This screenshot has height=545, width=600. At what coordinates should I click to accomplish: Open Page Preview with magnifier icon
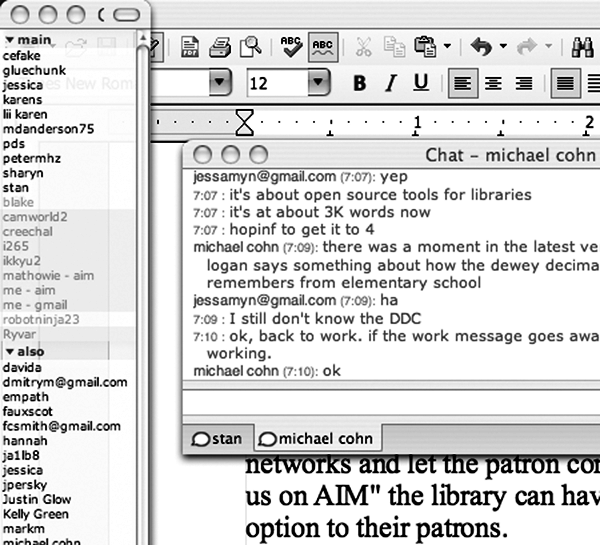(252, 45)
